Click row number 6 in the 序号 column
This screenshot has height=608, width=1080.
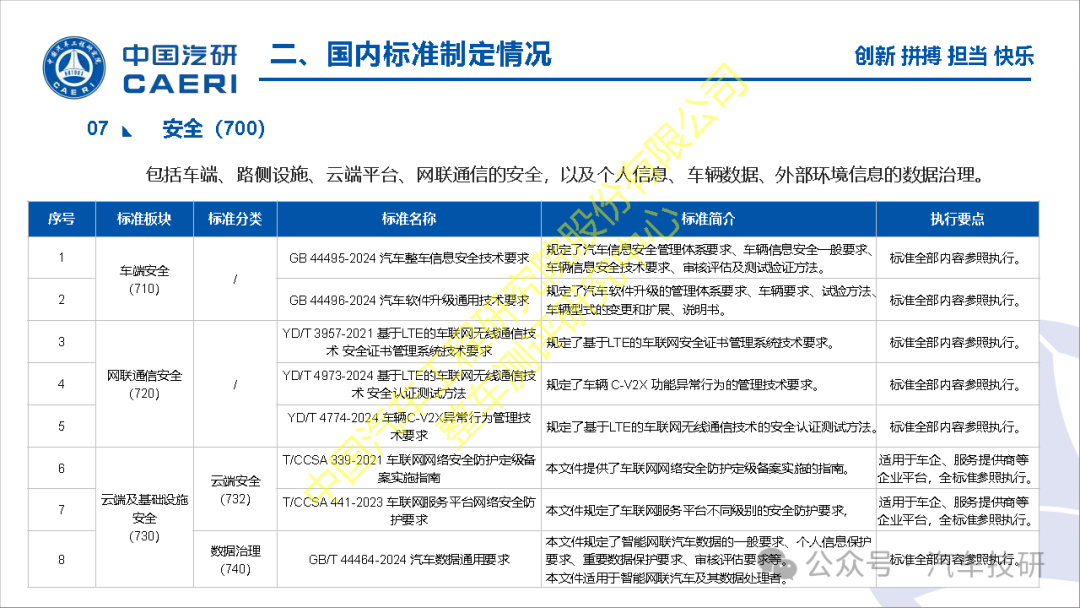click(x=61, y=468)
